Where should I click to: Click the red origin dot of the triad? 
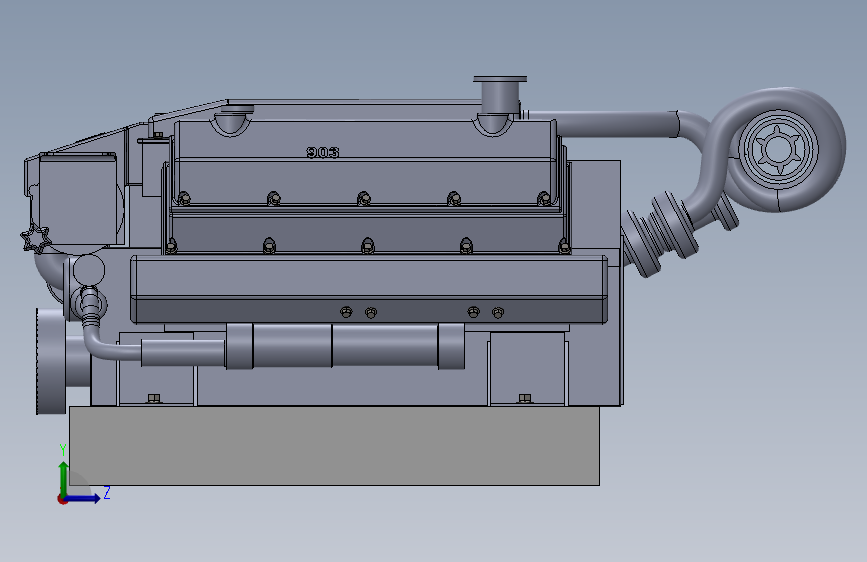click(x=62, y=499)
